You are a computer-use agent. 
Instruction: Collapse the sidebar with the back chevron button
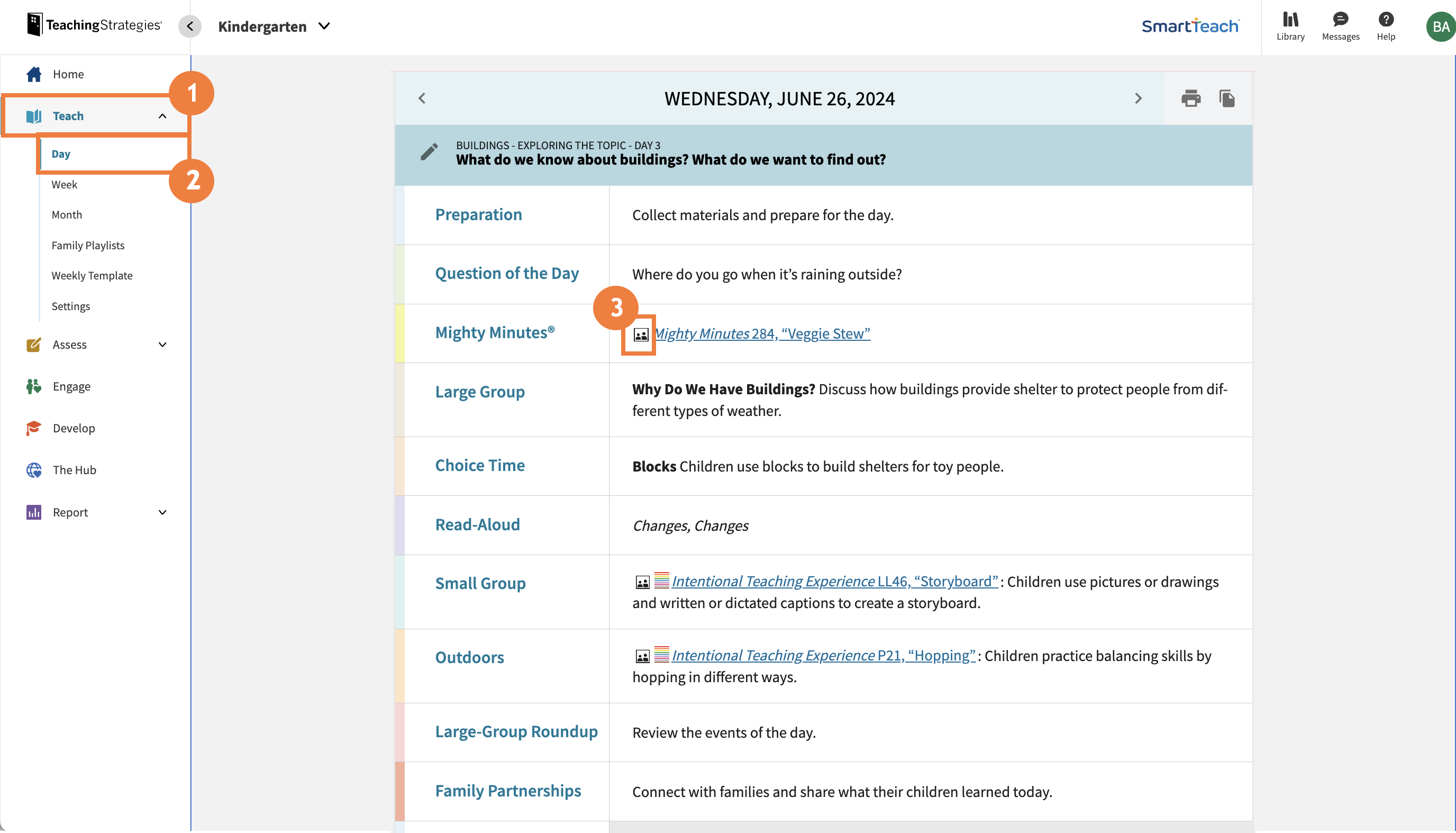(x=190, y=26)
